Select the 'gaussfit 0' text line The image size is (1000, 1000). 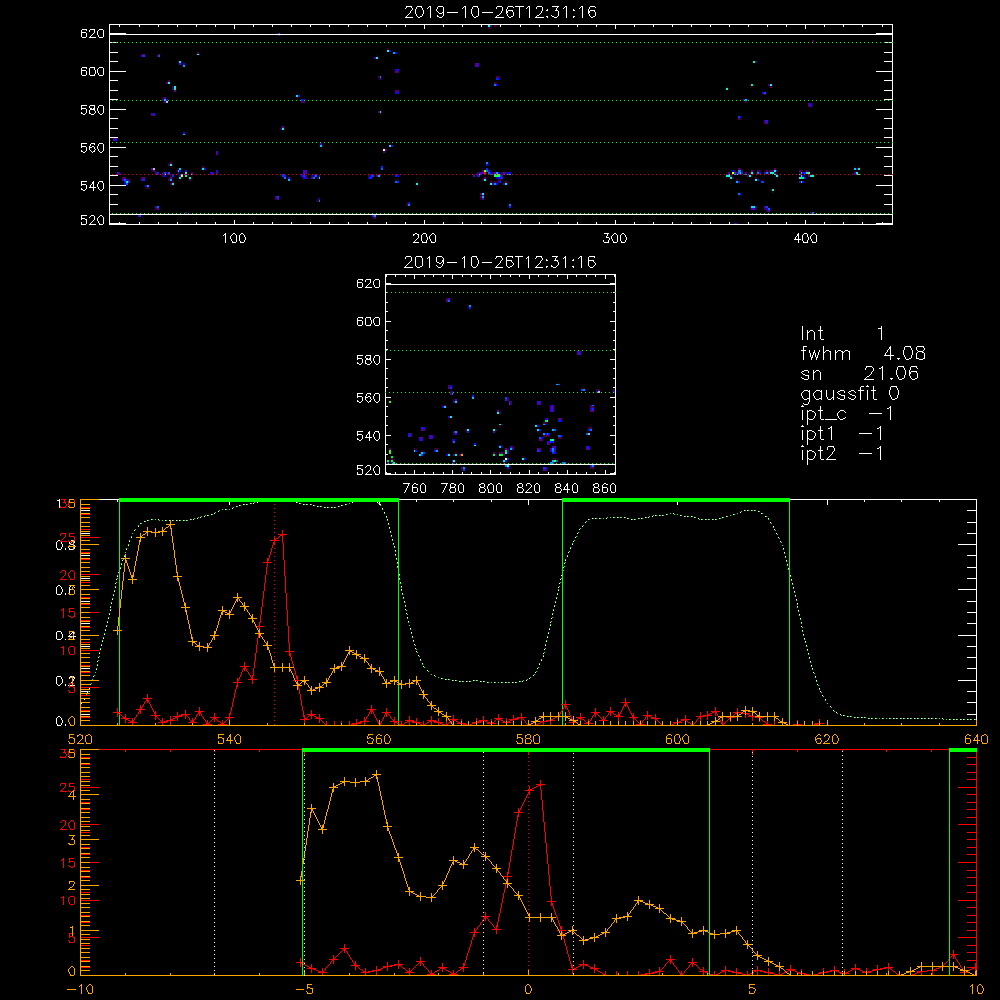[849, 393]
